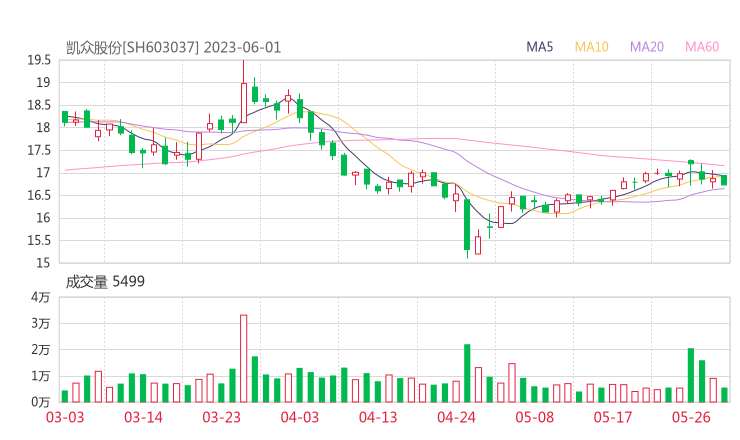740x440 pixels.
Task: Select the tallest red volume bar
Action: point(244,359)
